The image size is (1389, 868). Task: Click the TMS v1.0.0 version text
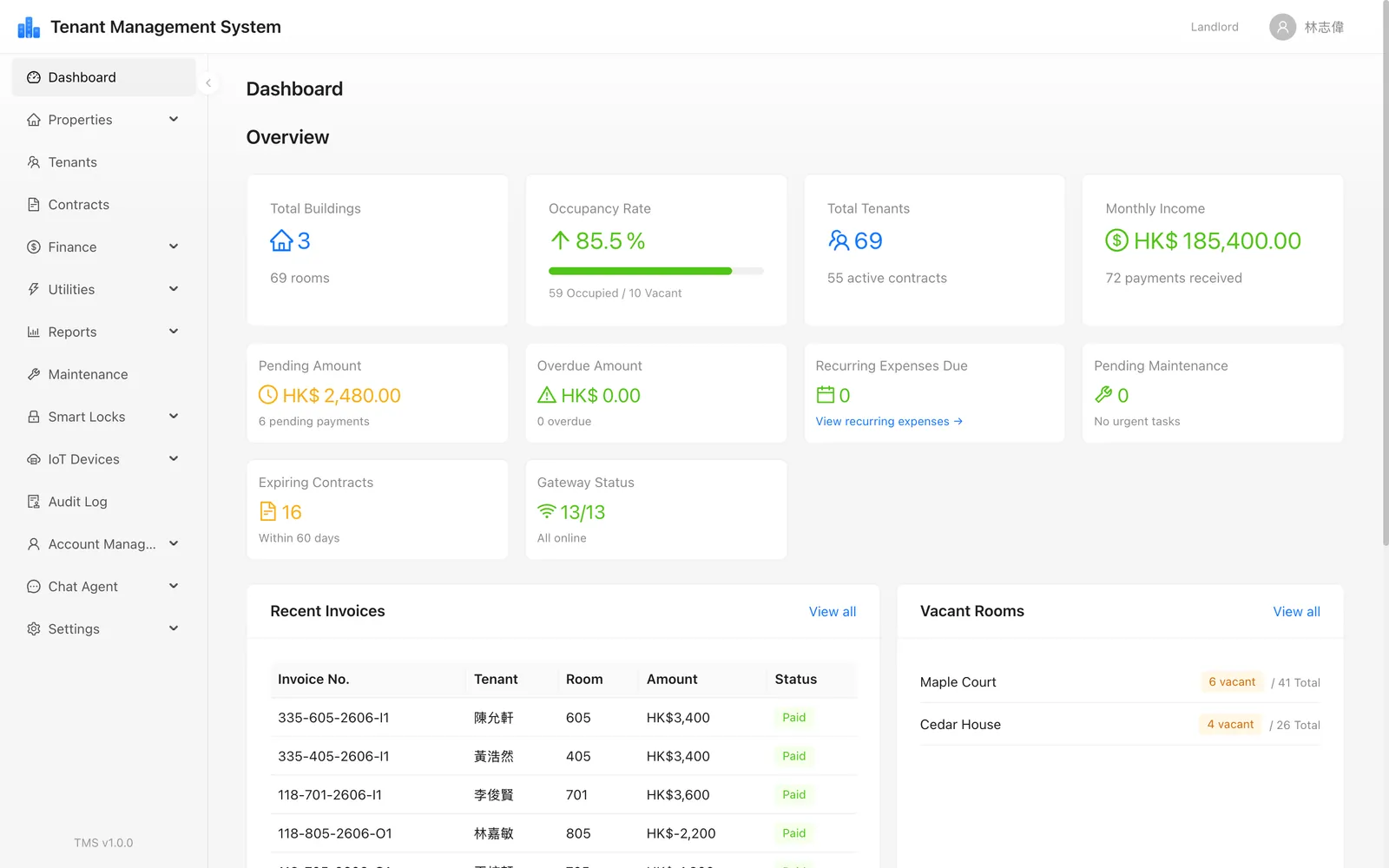(x=103, y=843)
